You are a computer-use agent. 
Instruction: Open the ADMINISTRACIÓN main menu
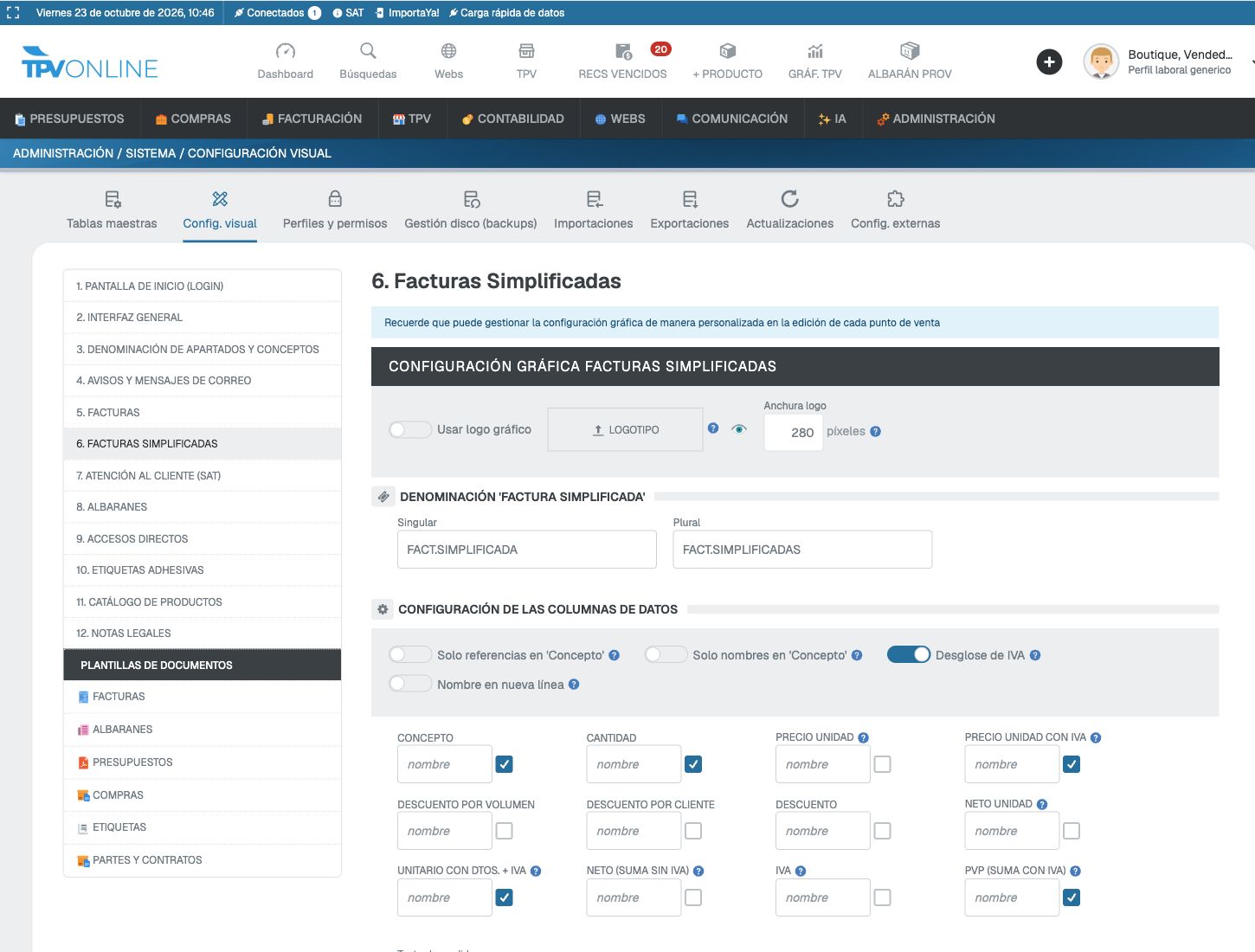tap(936, 119)
